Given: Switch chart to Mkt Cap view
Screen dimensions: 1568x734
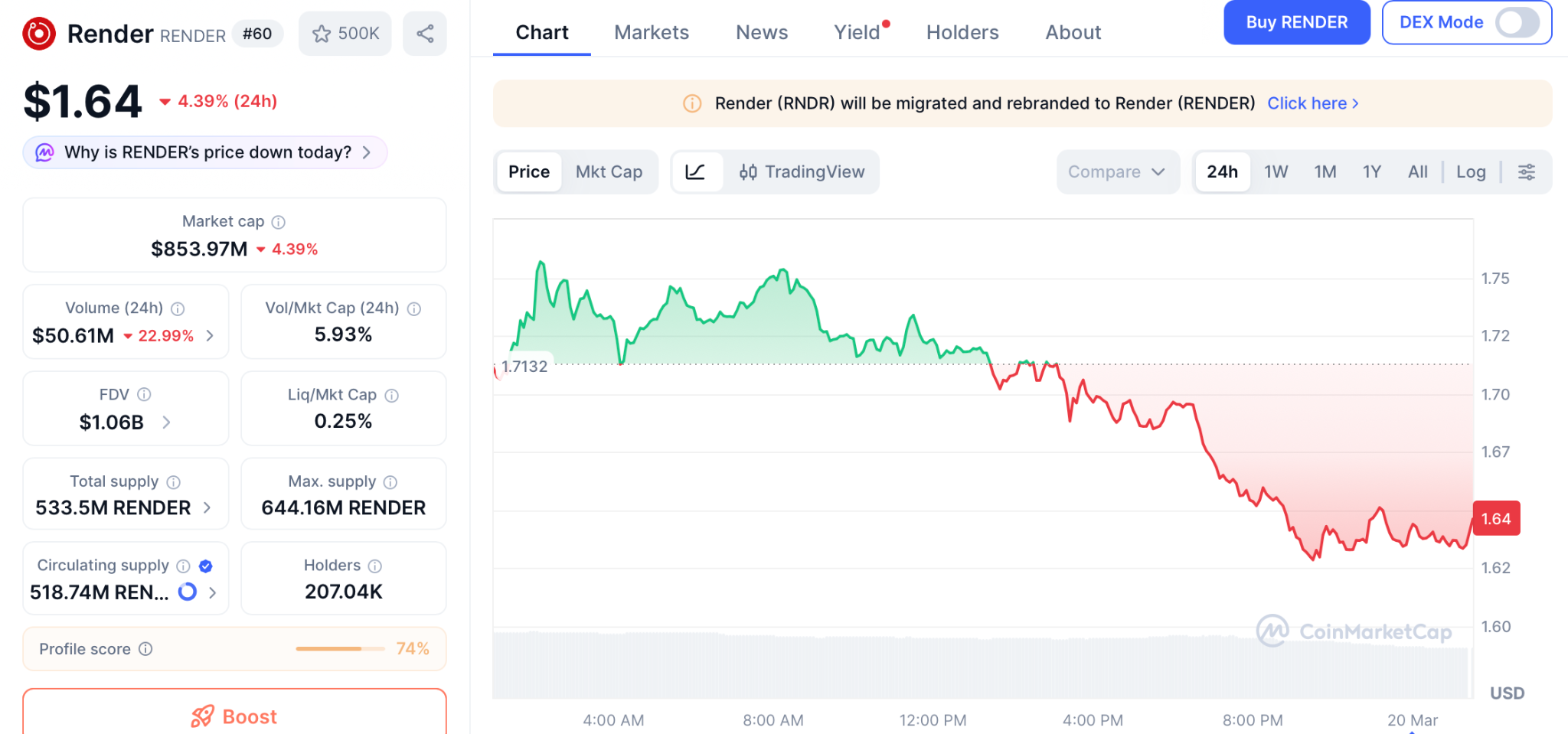Looking at the screenshot, I should pyautogui.click(x=609, y=172).
